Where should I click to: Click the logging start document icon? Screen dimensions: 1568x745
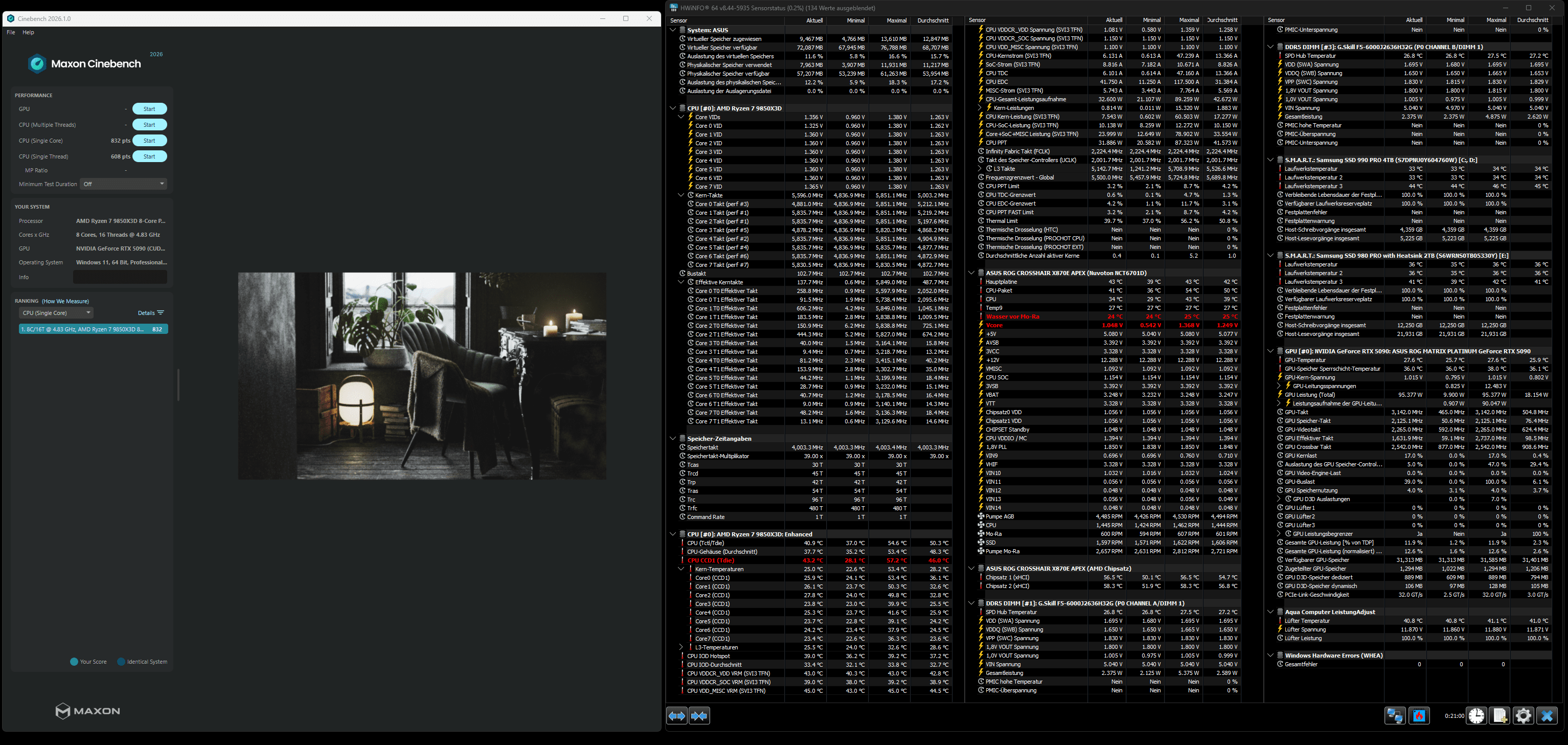[x=1499, y=716]
